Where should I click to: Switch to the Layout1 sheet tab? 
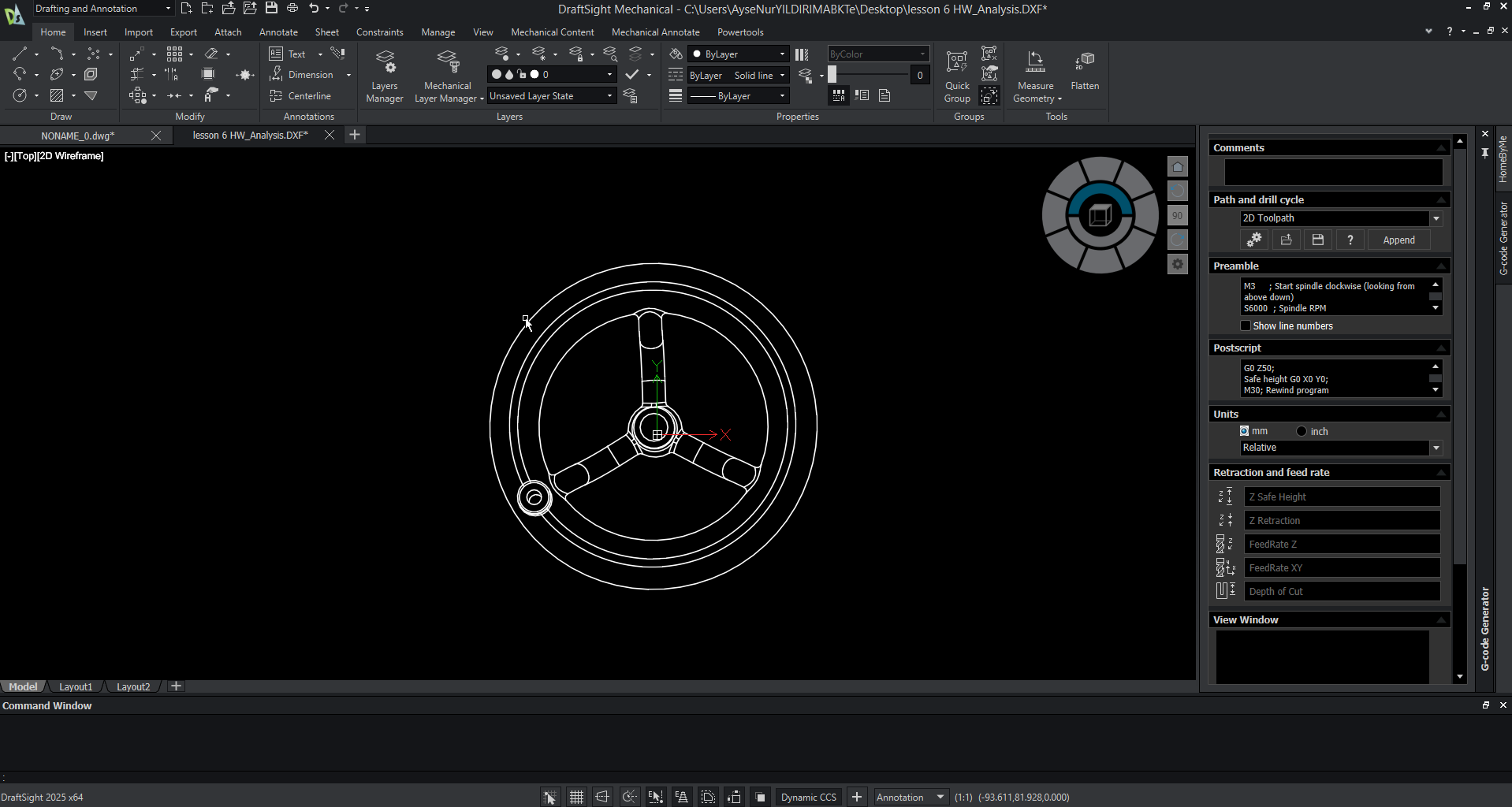pyautogui.click(x=76, y=686)
